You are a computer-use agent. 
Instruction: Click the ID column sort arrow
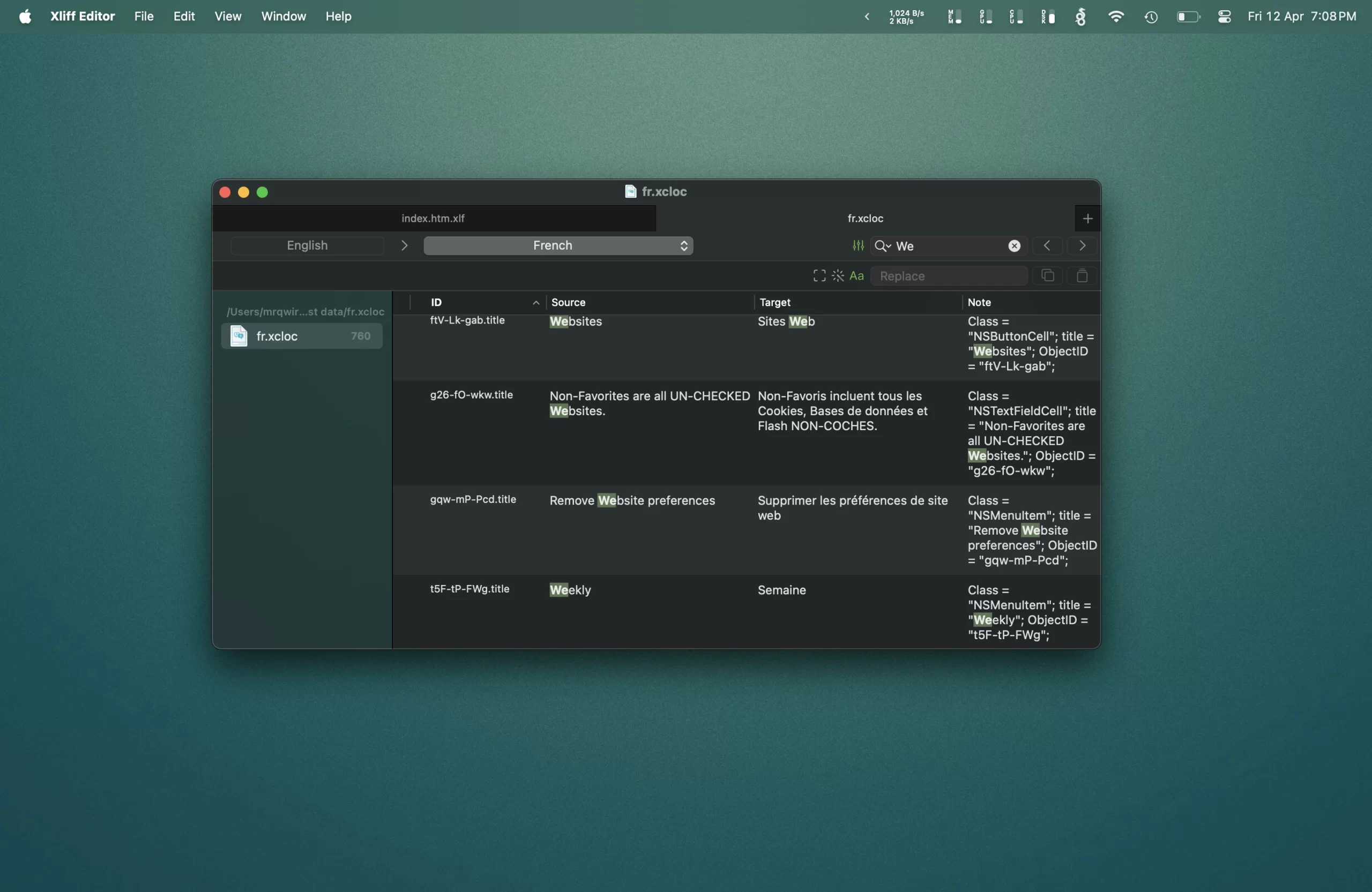point(535,303)
